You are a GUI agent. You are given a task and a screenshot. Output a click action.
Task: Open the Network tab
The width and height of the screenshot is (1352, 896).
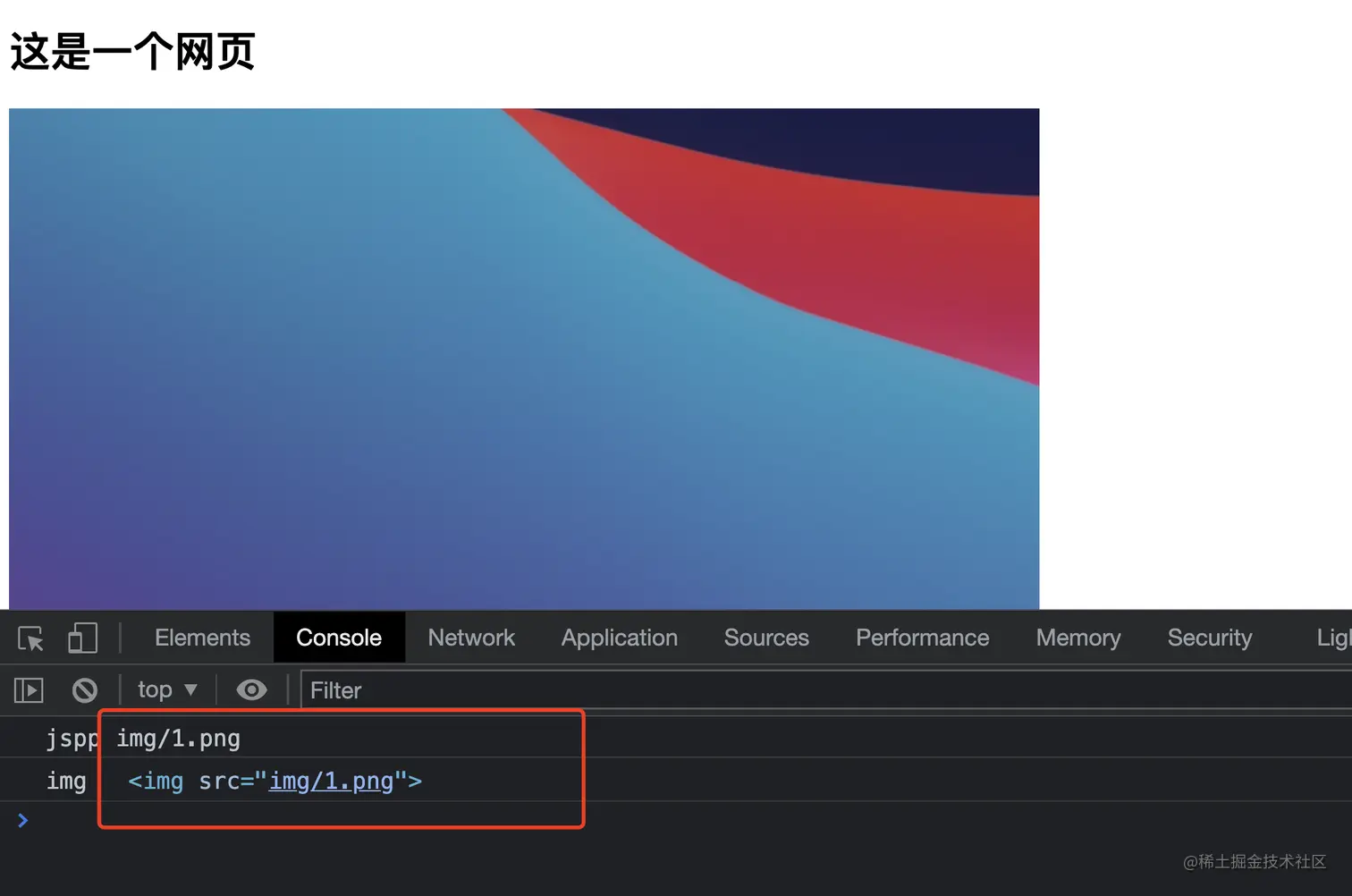471,638
